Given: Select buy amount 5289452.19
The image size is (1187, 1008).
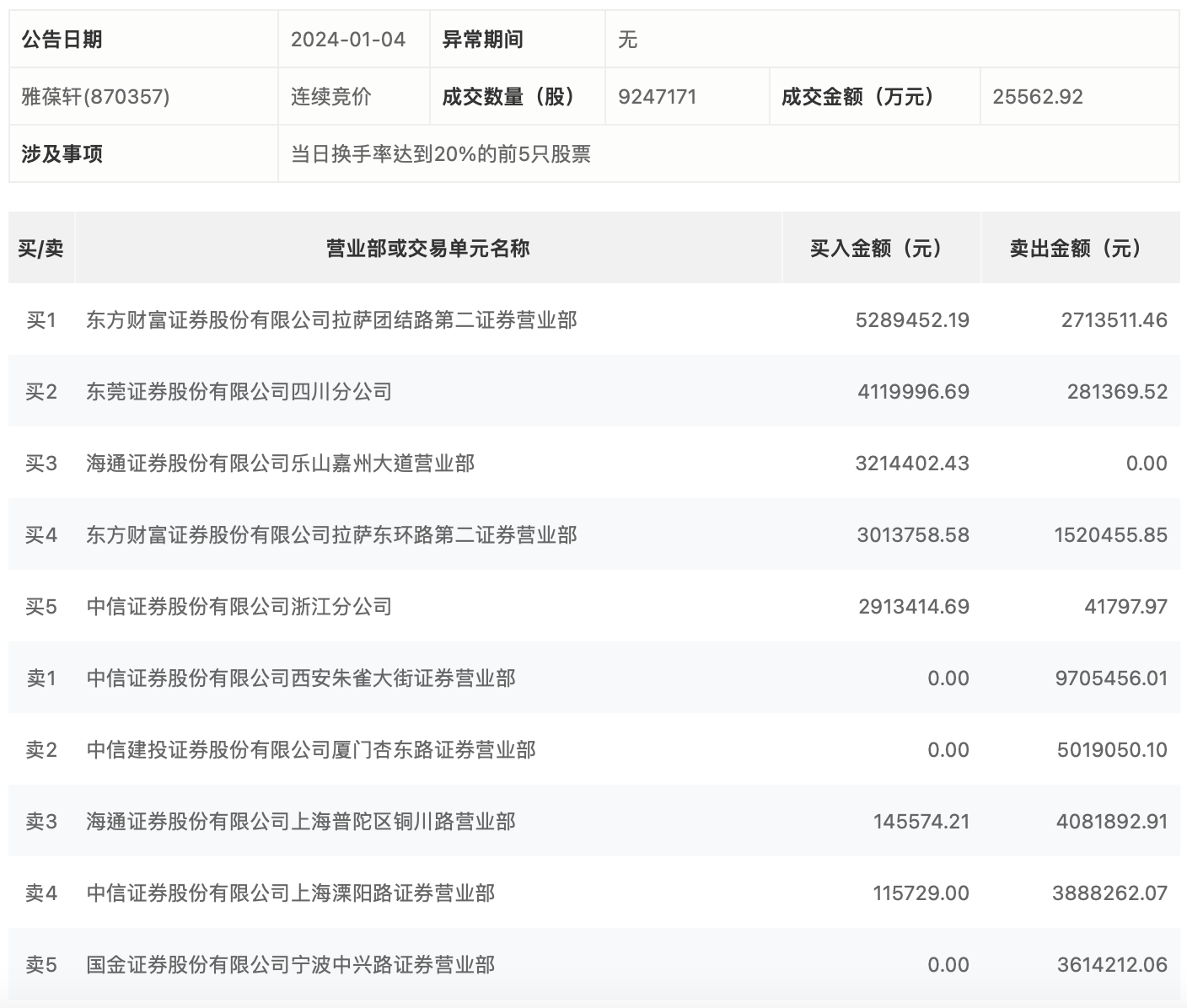Looking at the screenshot, I should click(912, 320).
